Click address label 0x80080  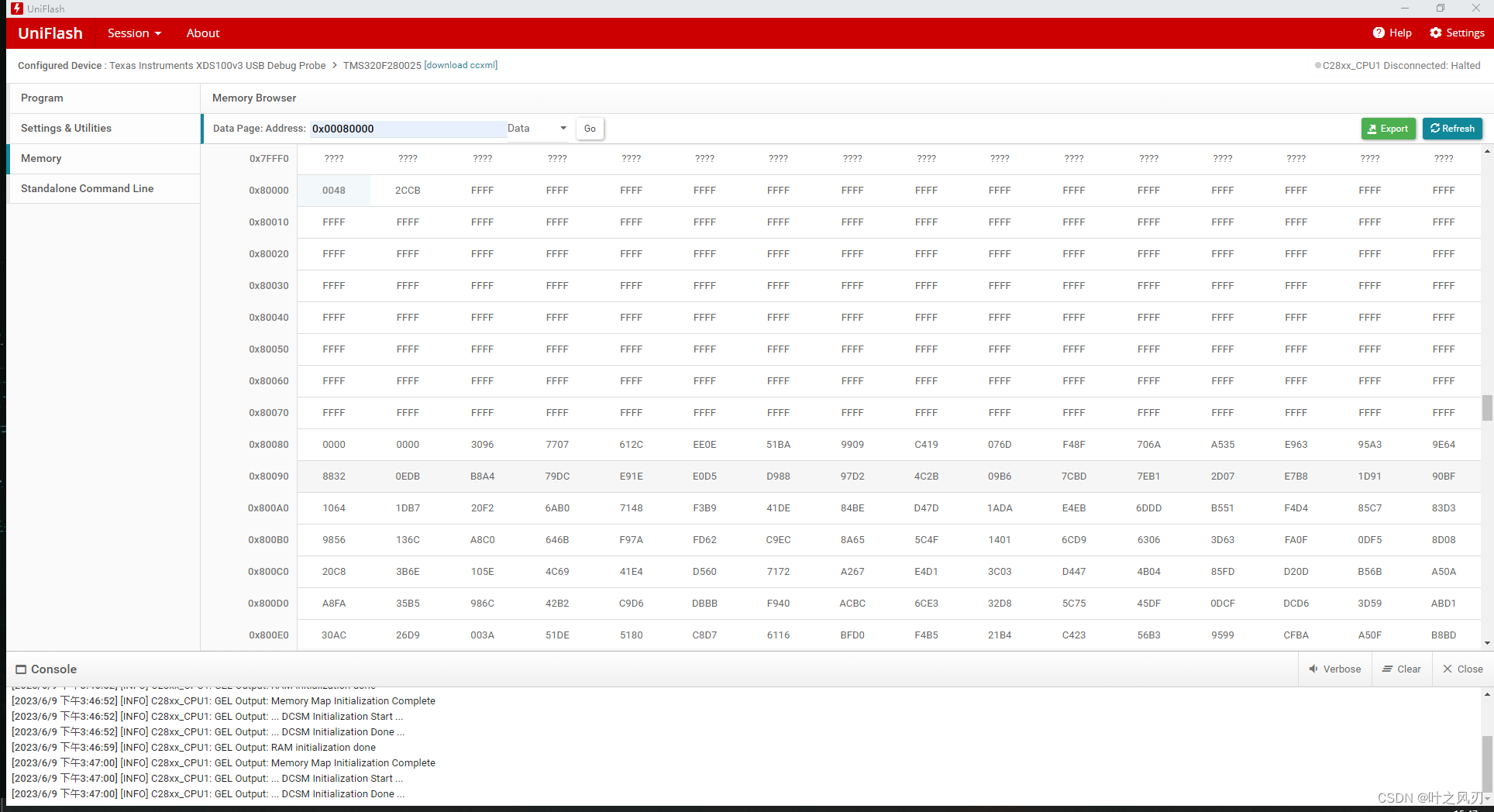click(269, 445)
